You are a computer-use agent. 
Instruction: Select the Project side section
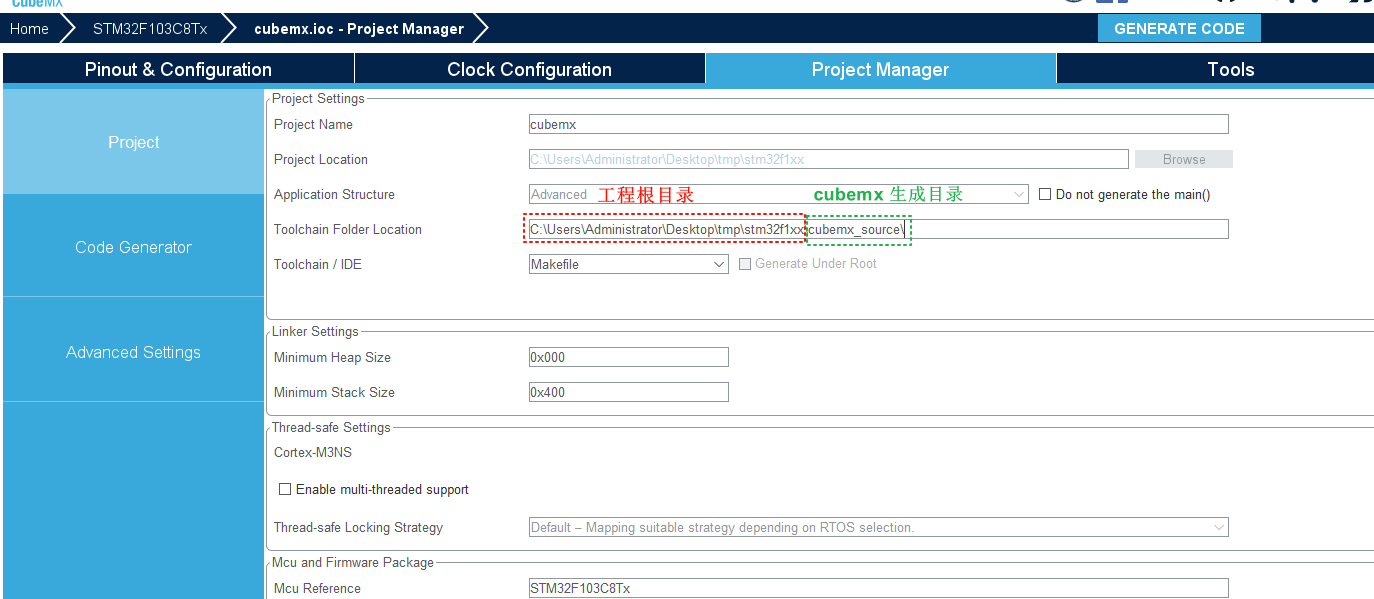click(x=133, y=142)
